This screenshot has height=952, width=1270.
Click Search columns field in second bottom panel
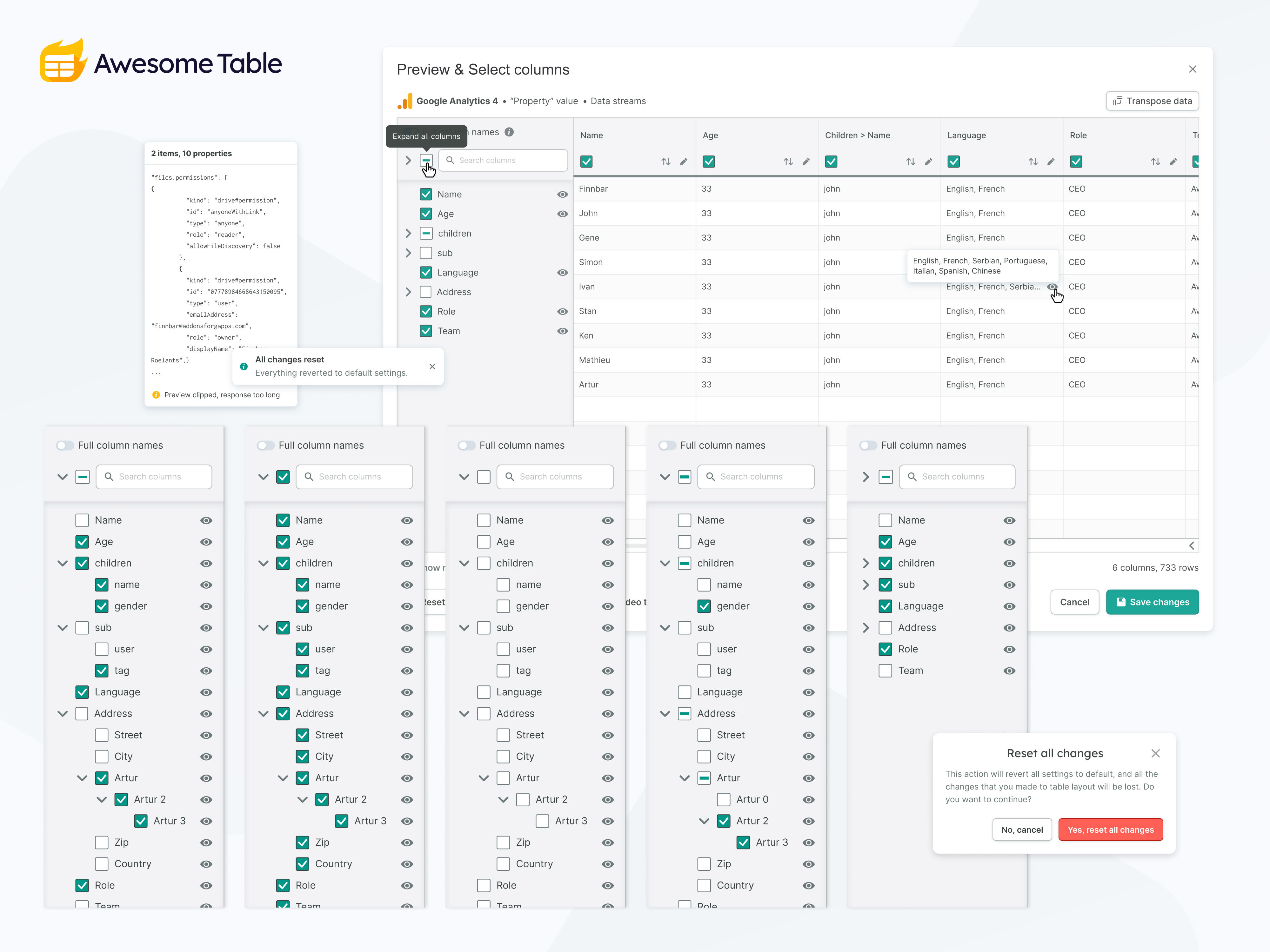coord(354,476)
